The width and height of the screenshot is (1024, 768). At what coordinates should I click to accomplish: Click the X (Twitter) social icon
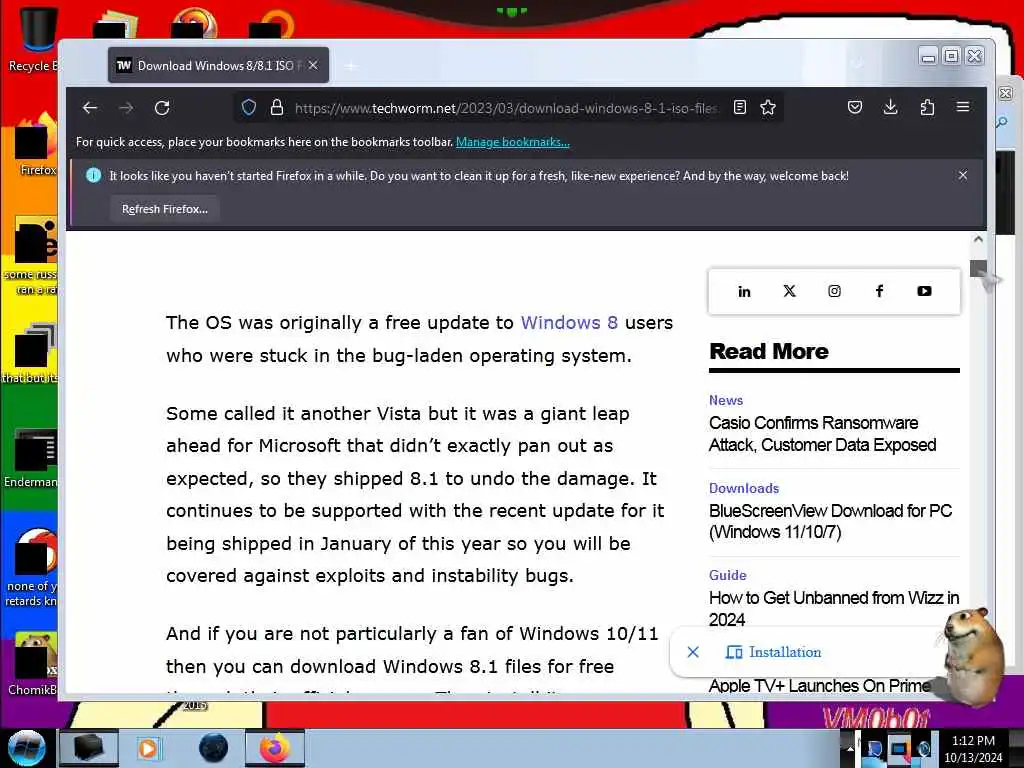coord(789,291)
